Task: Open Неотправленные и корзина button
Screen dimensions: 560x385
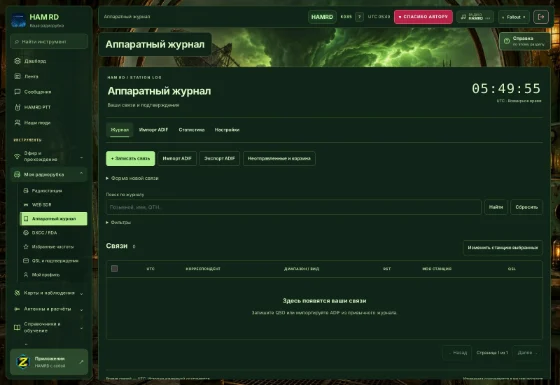Action: coord(279,159)
